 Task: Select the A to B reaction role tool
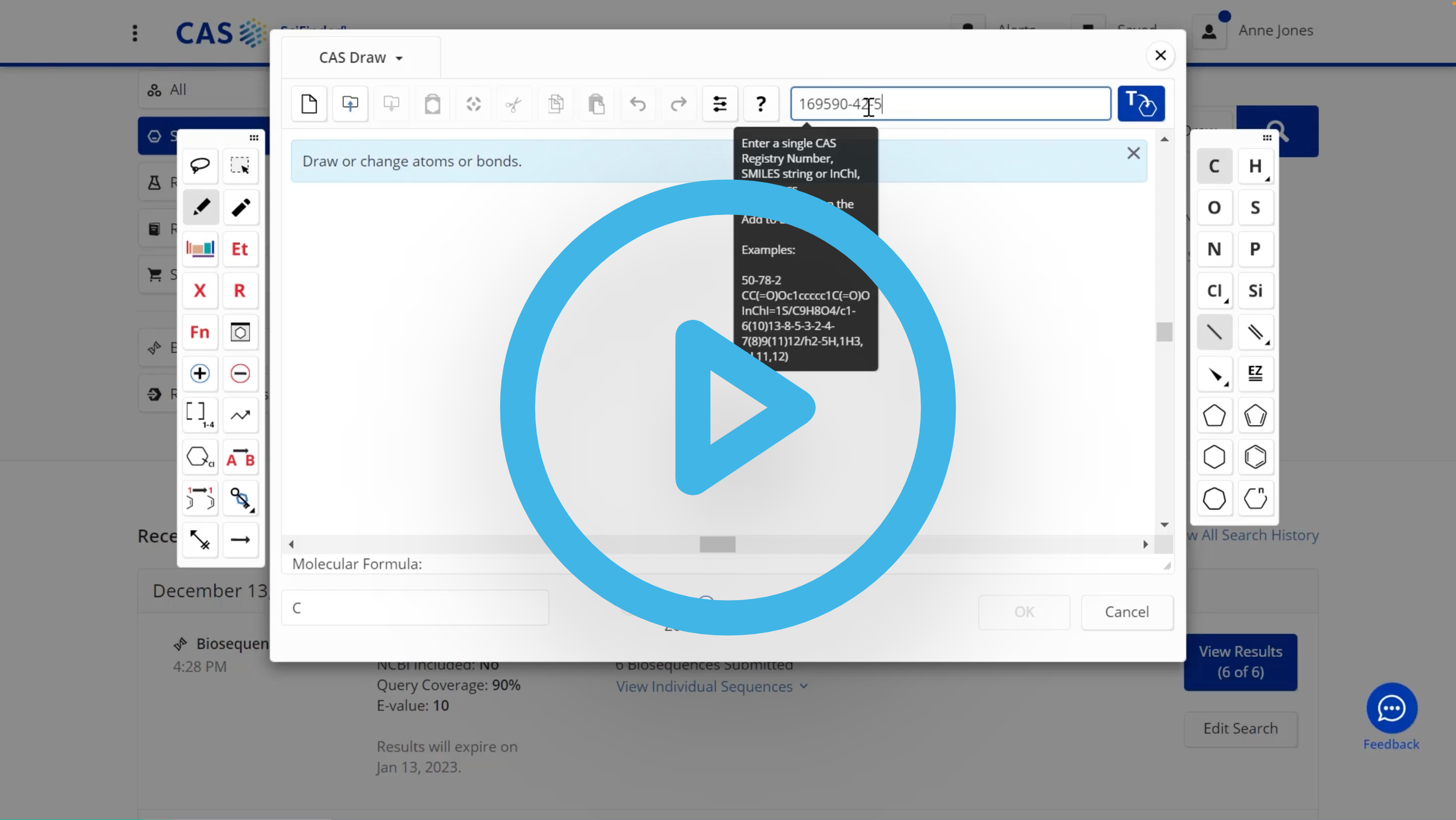tap(240, 456)
